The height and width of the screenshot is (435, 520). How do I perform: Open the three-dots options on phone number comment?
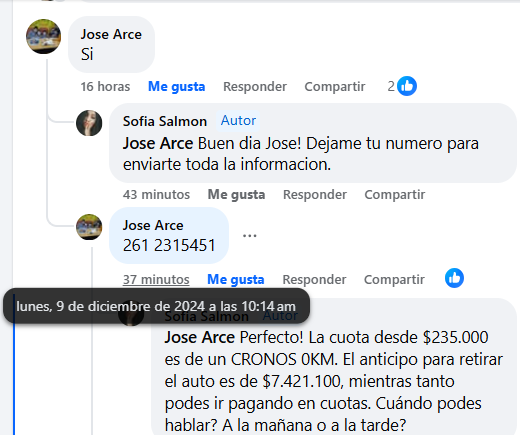[250, 236]
